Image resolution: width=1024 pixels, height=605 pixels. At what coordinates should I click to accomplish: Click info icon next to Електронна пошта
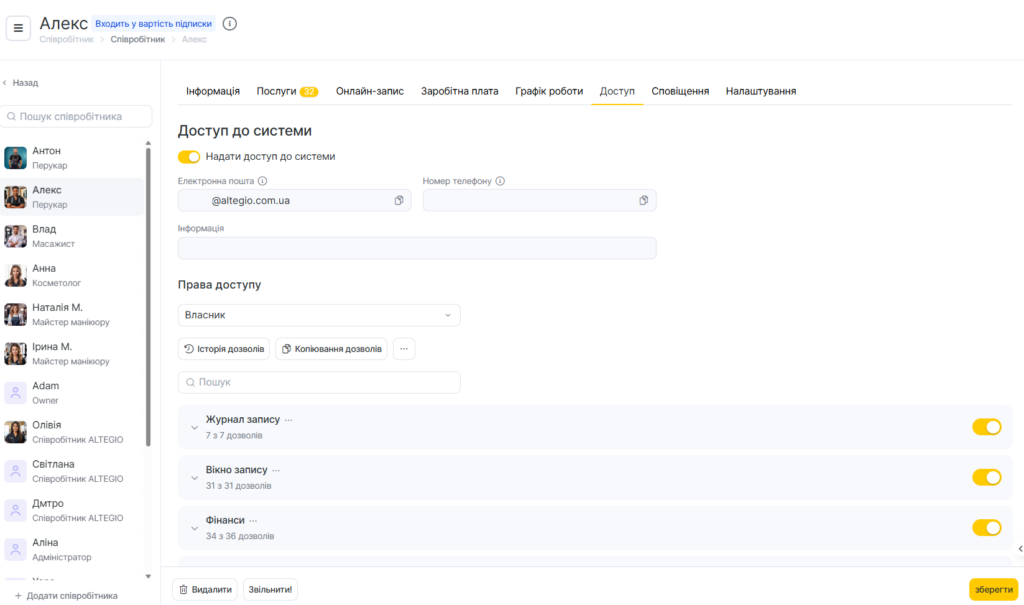263,182
